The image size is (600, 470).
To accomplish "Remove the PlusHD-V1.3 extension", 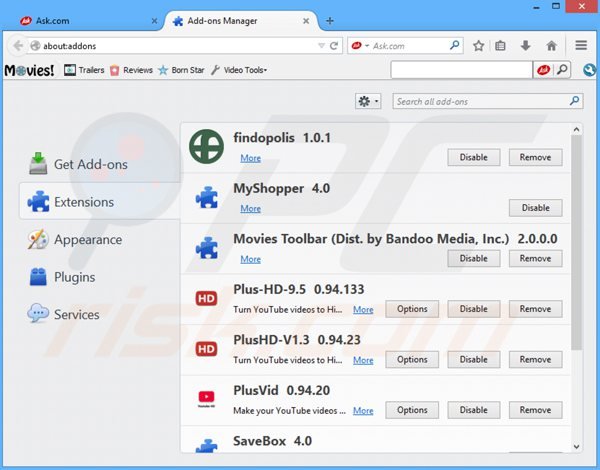I will click(535, 359).
